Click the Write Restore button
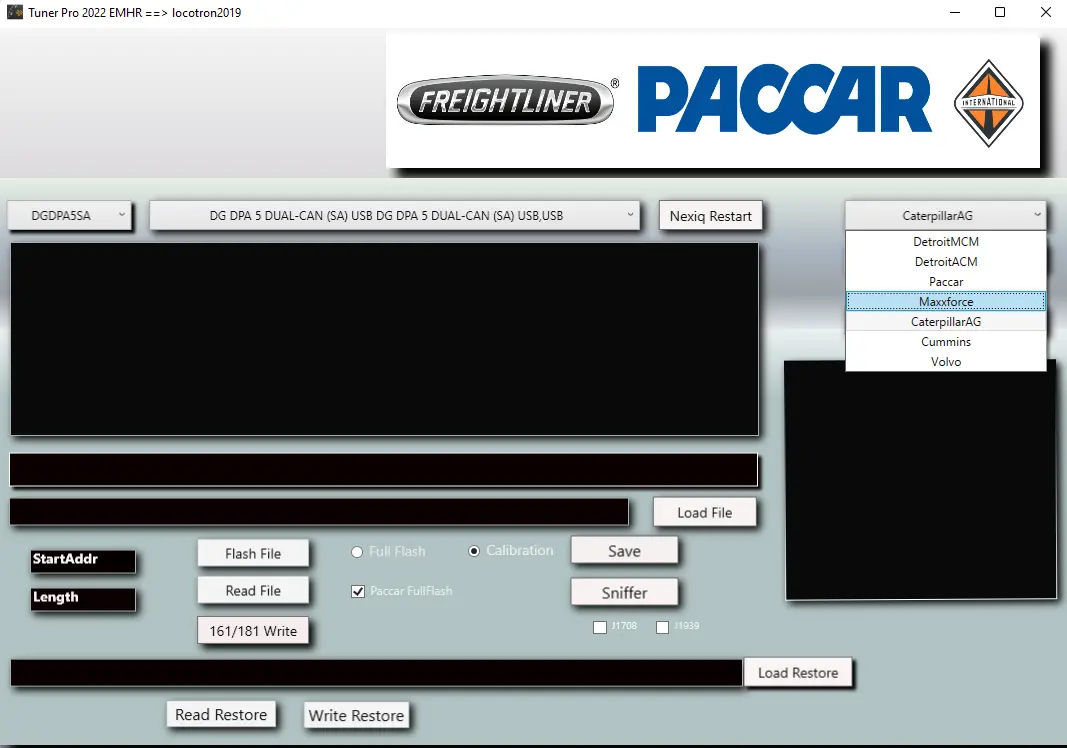 [x=356, y=715]
